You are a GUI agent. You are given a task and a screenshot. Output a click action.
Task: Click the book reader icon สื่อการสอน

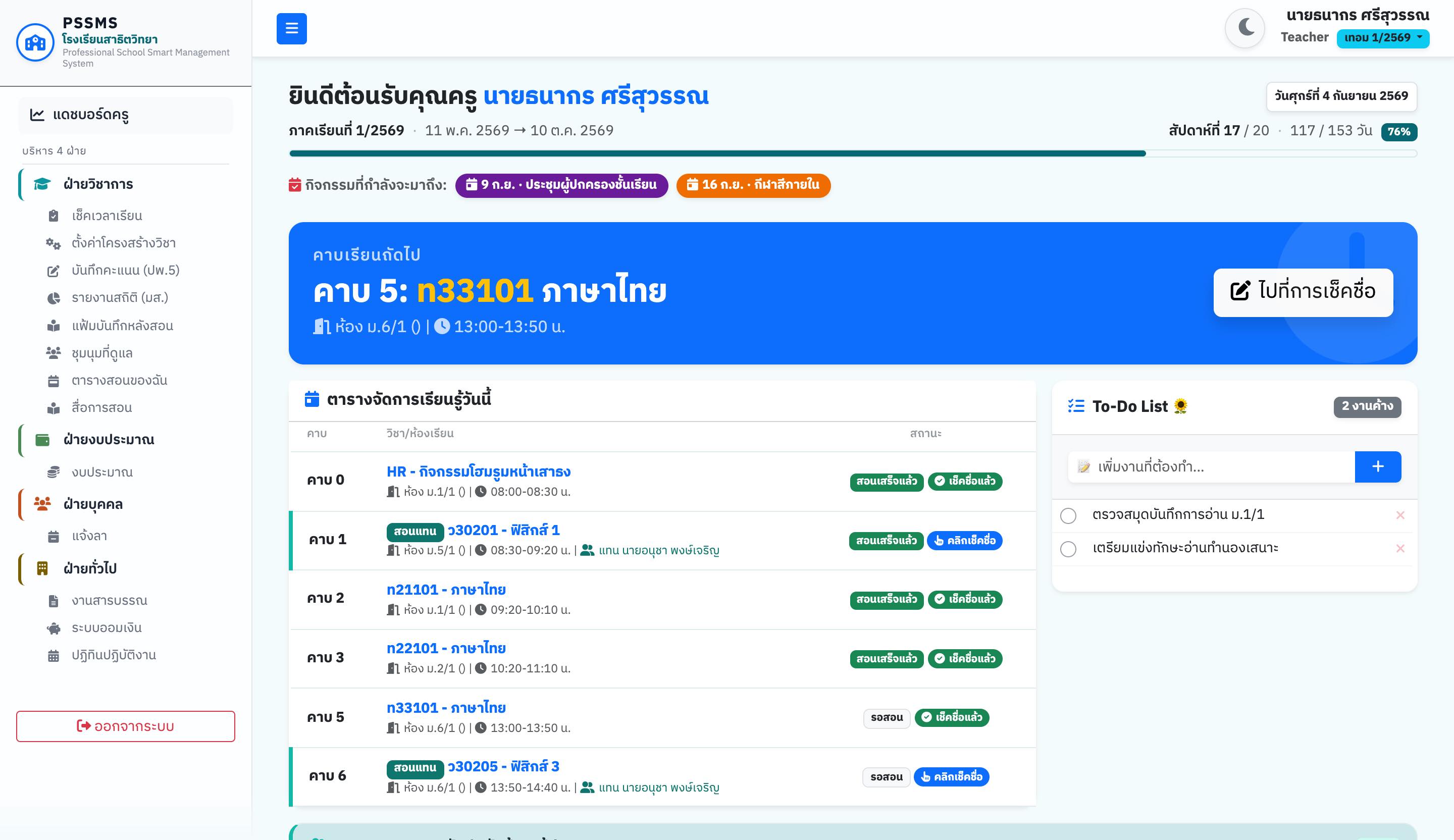(x=53, y=407)
